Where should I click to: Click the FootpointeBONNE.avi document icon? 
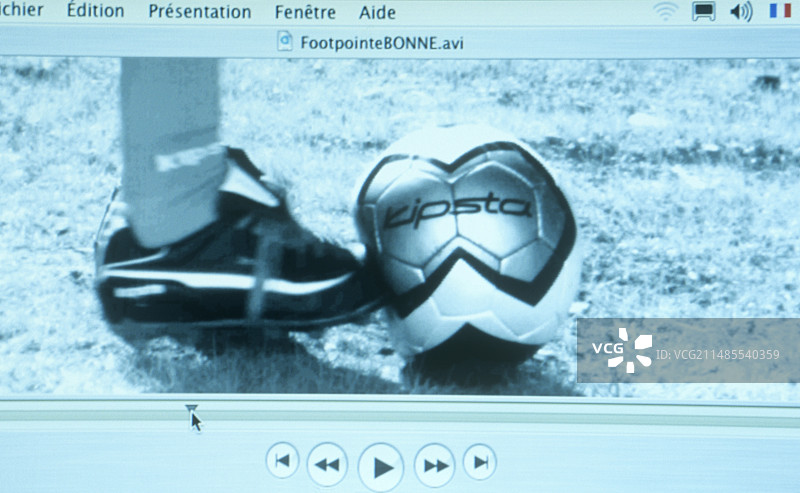[x=285, y=41]
